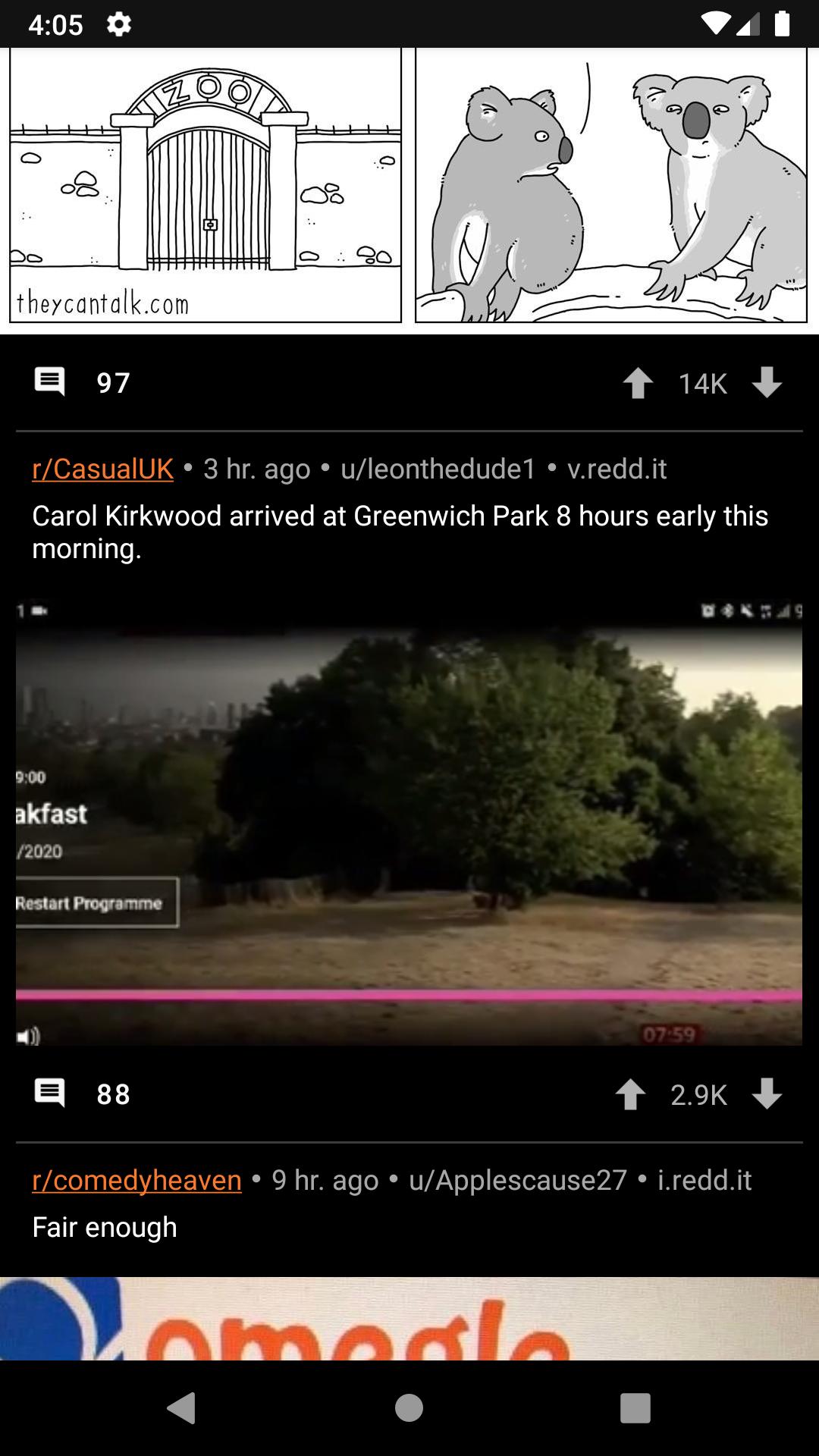Downvote the koala comic post
Screen dimensions: 819x1456
(x=767, y=383)
